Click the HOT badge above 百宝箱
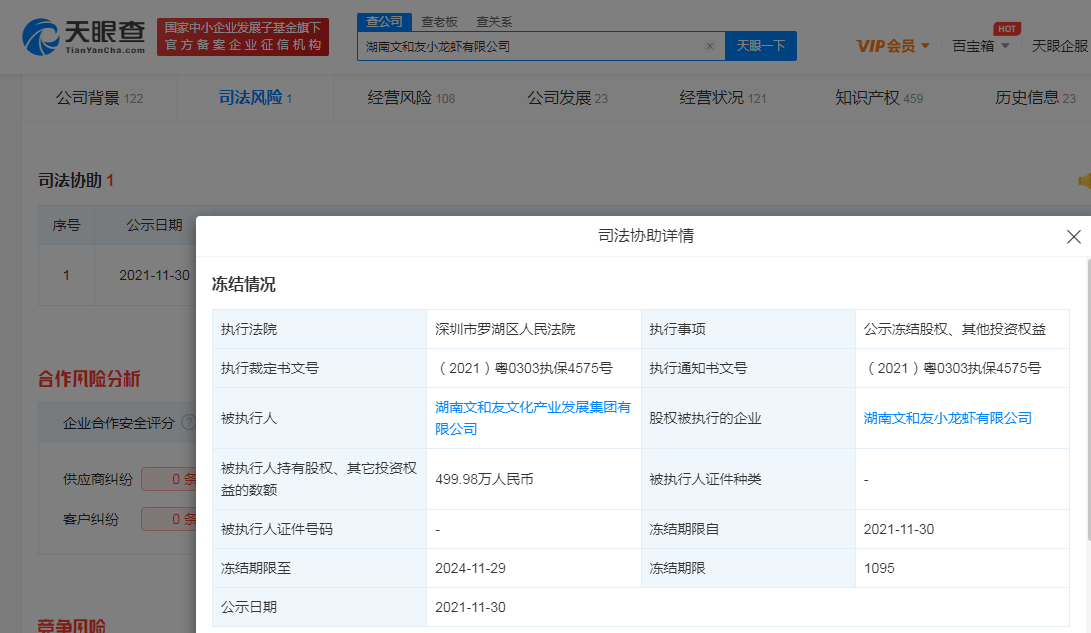 click(x=1007, y=29)
